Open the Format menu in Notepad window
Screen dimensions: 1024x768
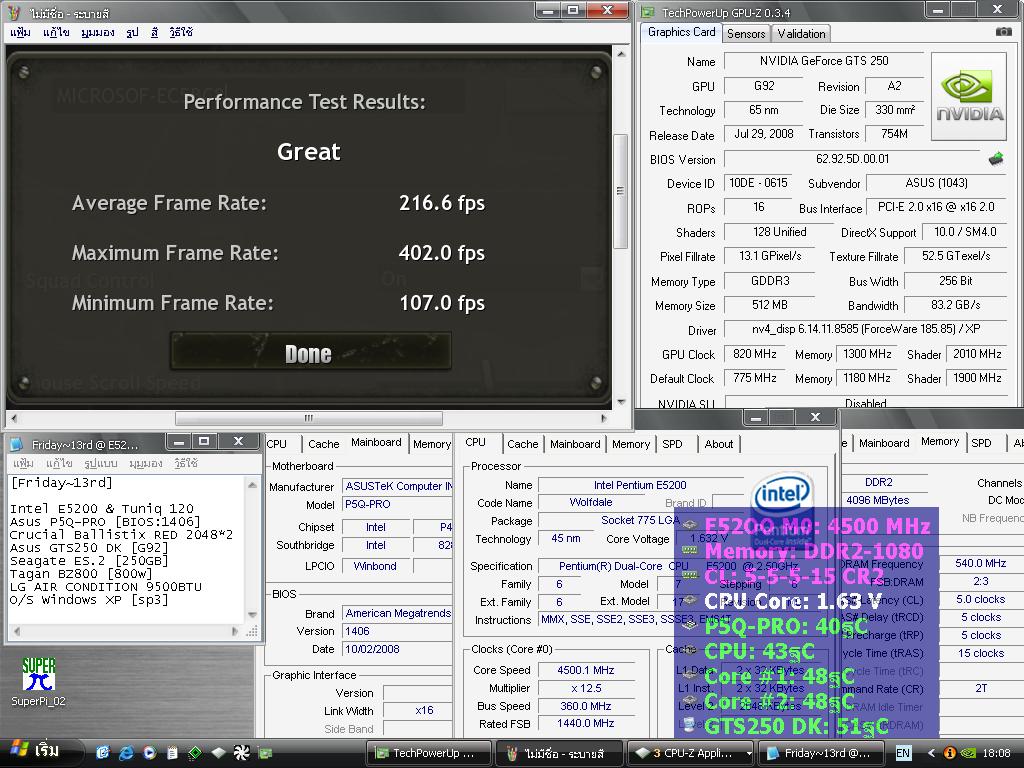coord(101,463)
